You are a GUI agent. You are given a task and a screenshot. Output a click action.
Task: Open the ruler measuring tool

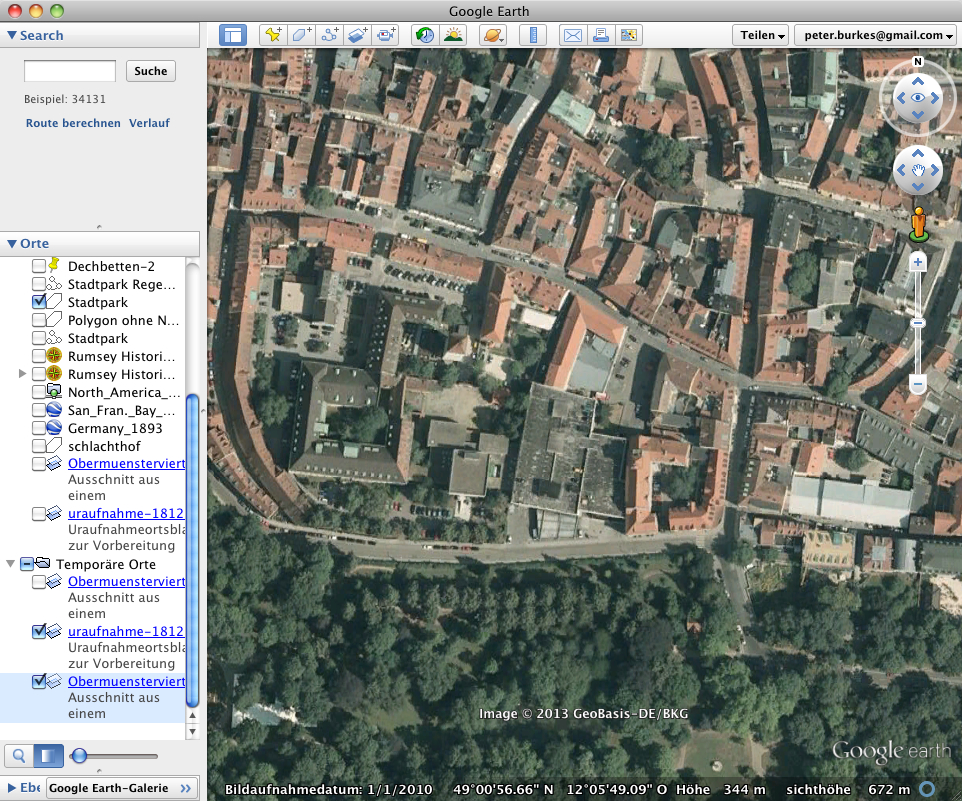click(533, 35)
